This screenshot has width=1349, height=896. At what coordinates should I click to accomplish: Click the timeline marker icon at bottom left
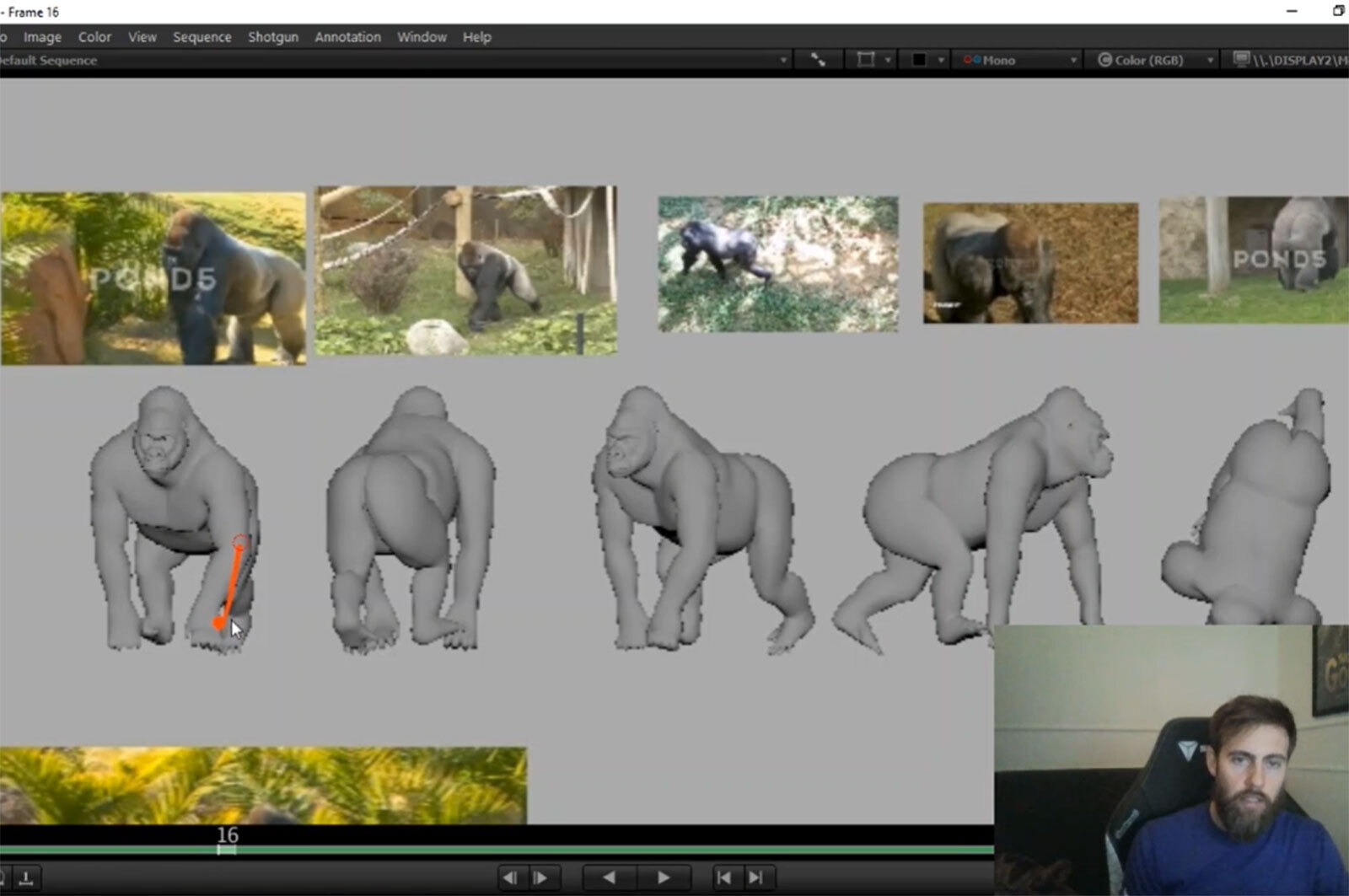[x=26, y=878]
